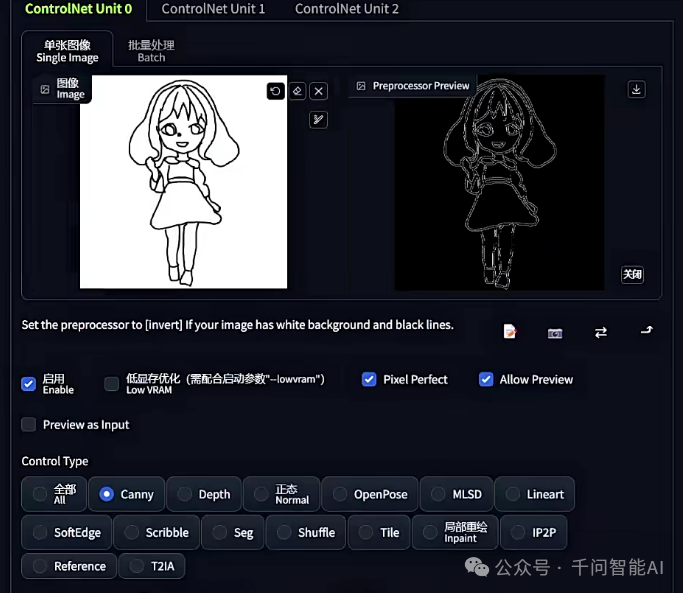
Task: Download the preprocessor preview image
Action: click(x=636, y=89)
